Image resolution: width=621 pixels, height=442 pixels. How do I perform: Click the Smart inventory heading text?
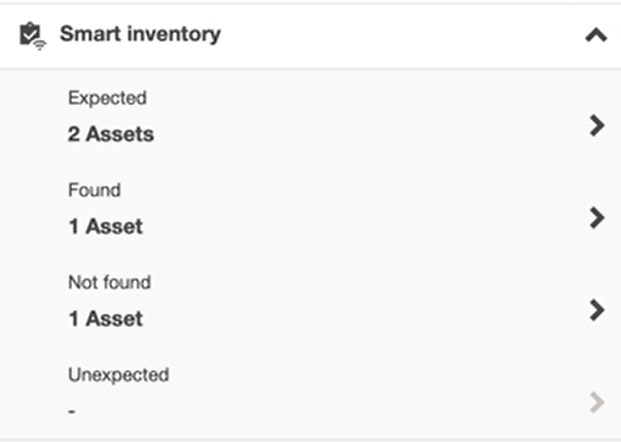click(x=140, y=34)
